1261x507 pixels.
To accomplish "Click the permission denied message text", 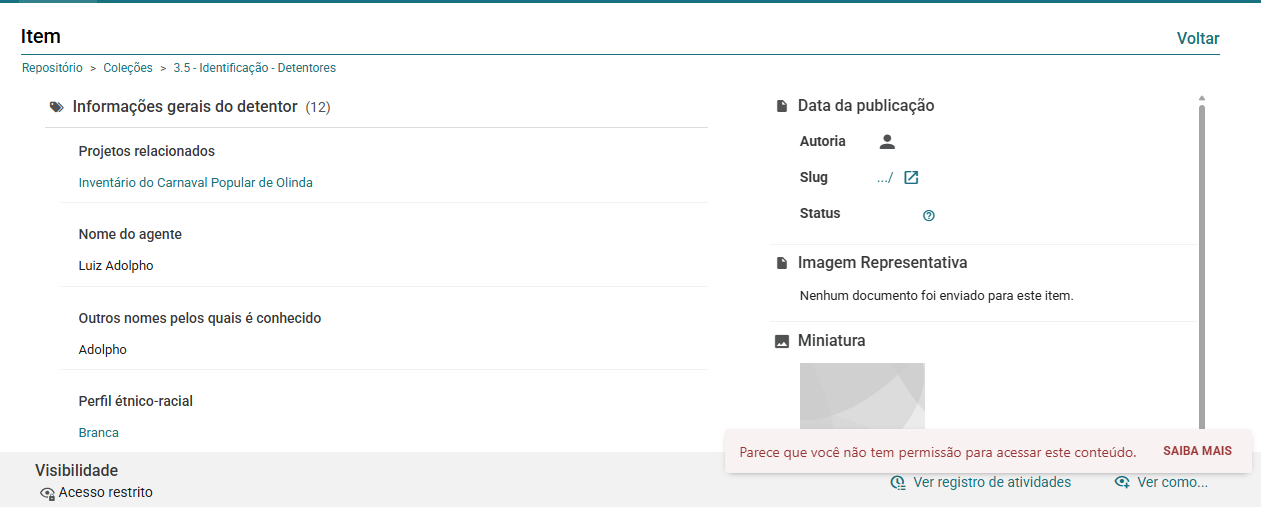I will tap(938, 452).
